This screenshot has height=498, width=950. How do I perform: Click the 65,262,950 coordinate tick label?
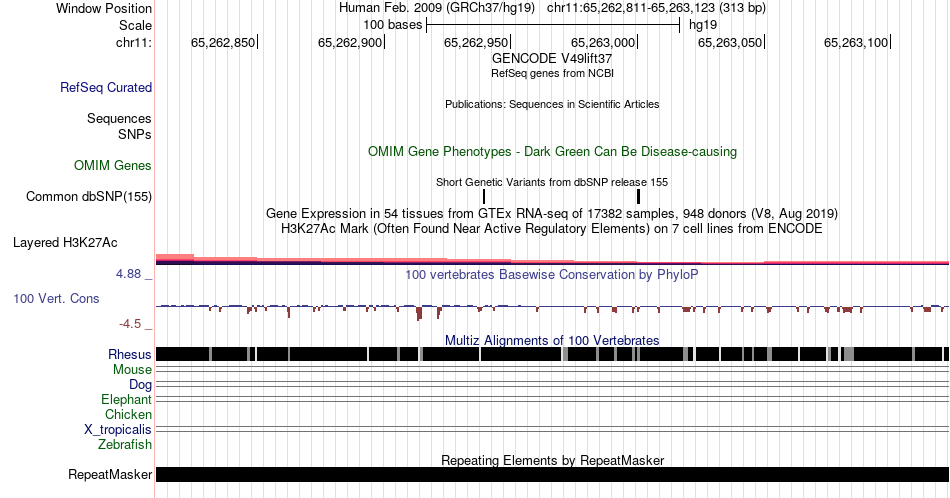pyautogui.click(x=476, y=42)
